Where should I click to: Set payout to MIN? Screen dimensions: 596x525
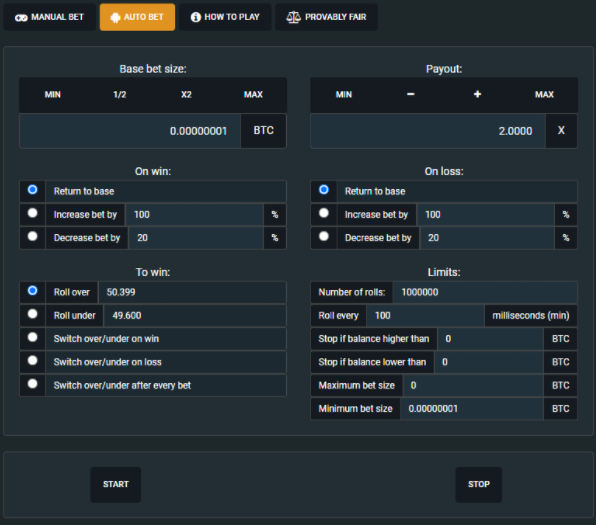(x=344, y=94)
